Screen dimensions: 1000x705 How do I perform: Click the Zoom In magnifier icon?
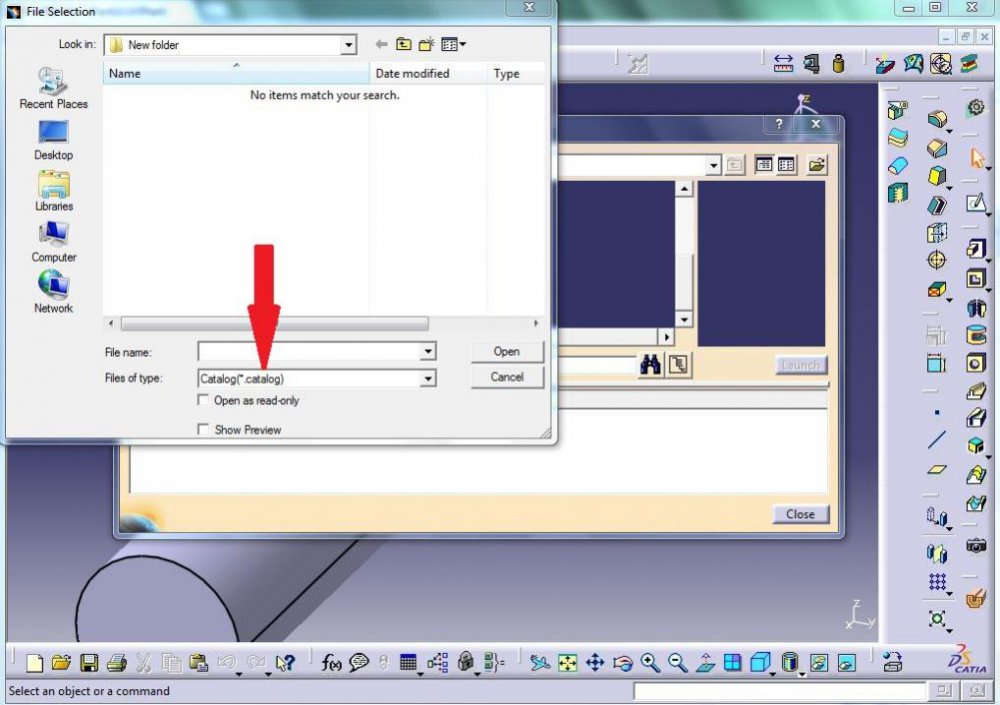click(650, 662)
